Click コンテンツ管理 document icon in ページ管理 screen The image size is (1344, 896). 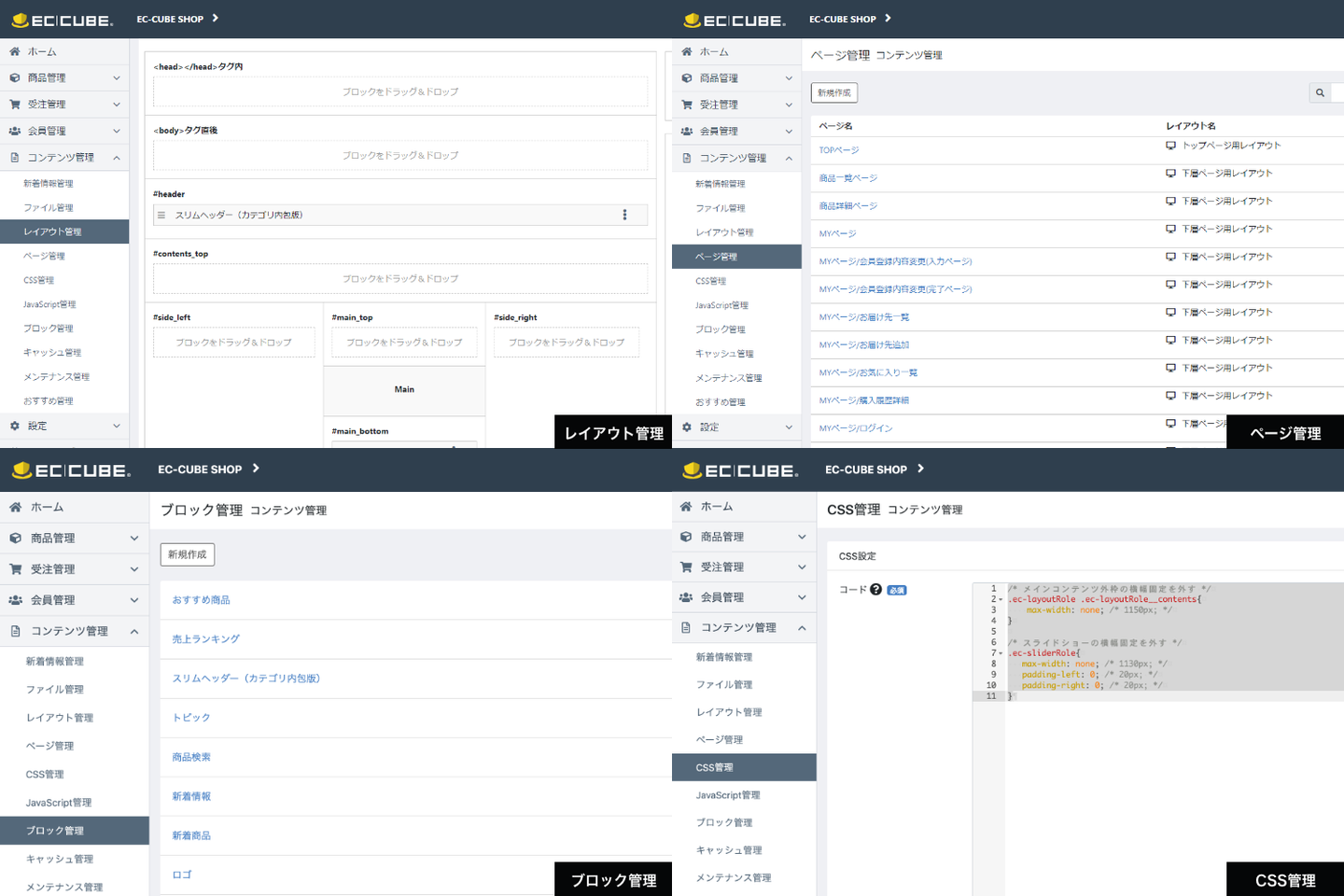coord(687,158)
